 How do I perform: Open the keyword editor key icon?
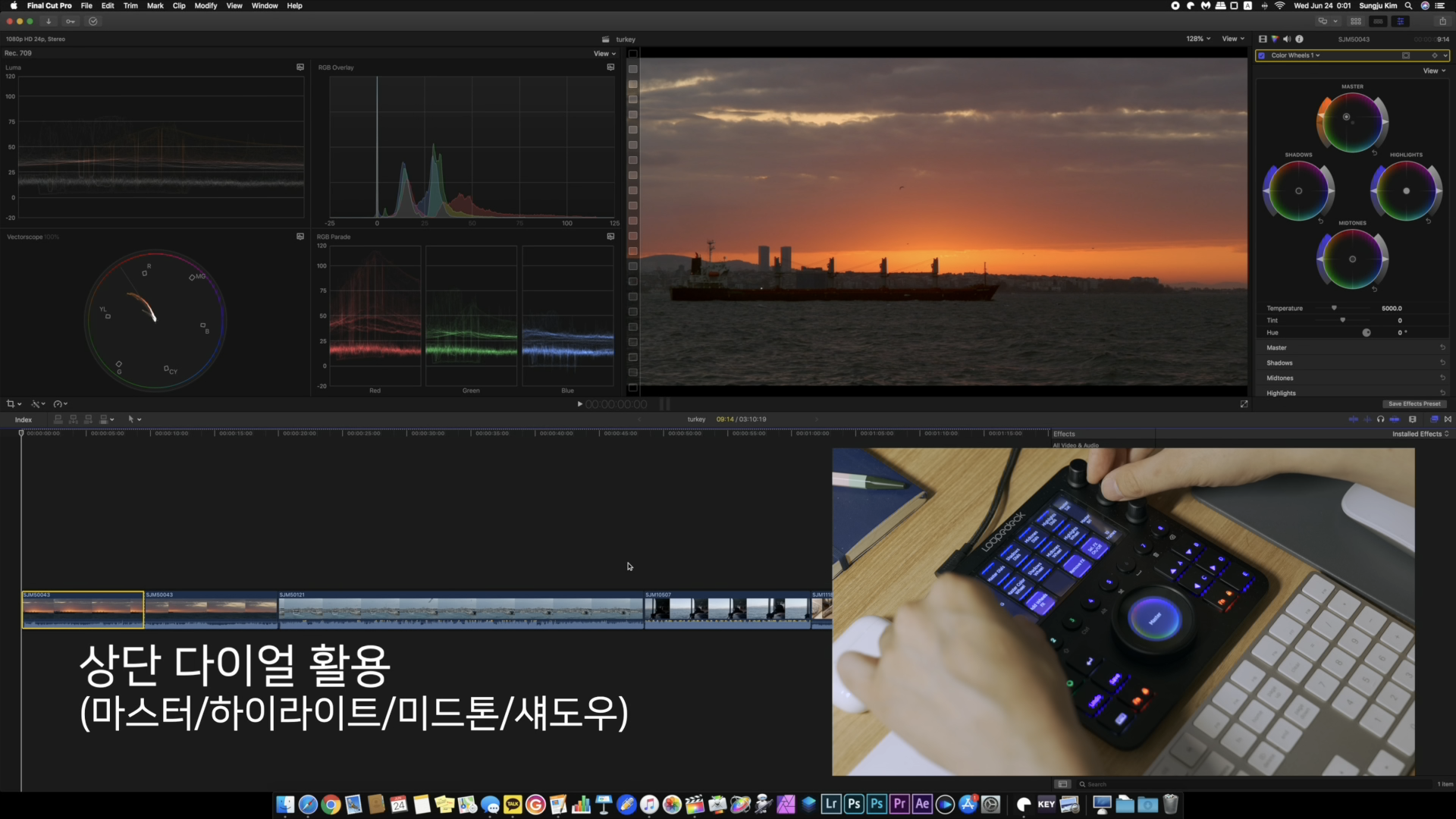click(x=71, y=21)
